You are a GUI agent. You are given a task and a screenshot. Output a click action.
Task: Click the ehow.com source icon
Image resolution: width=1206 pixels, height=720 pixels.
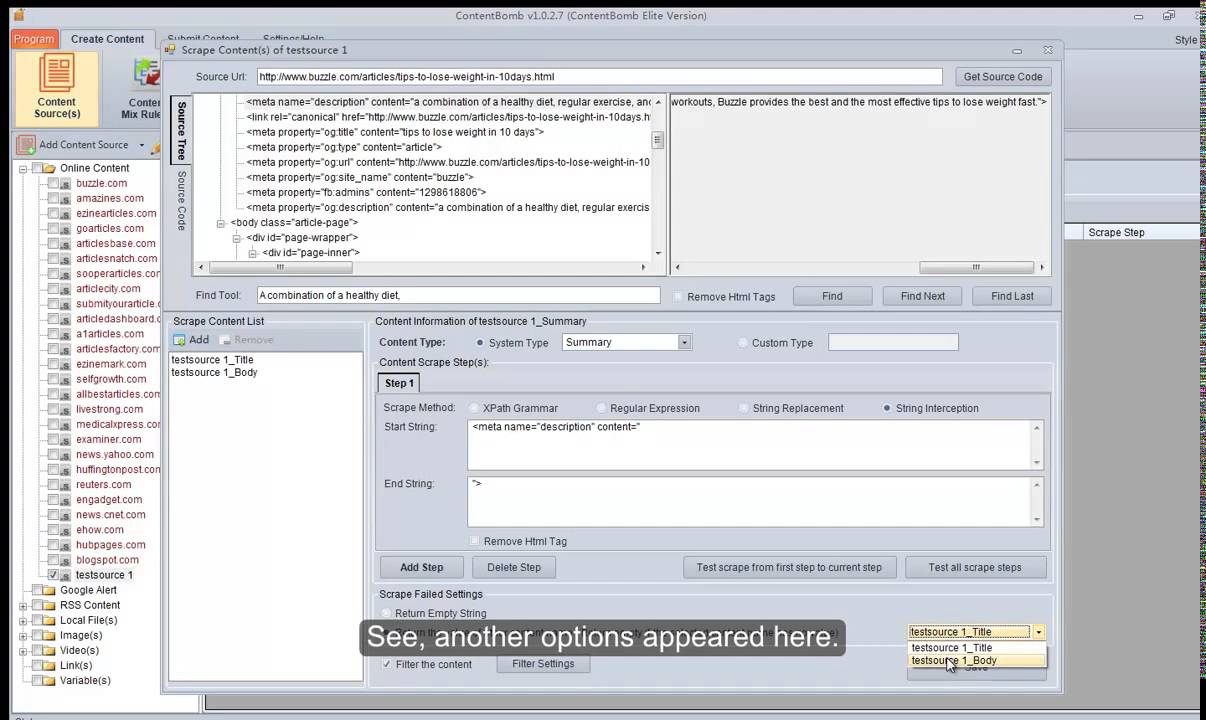[66, 530]
